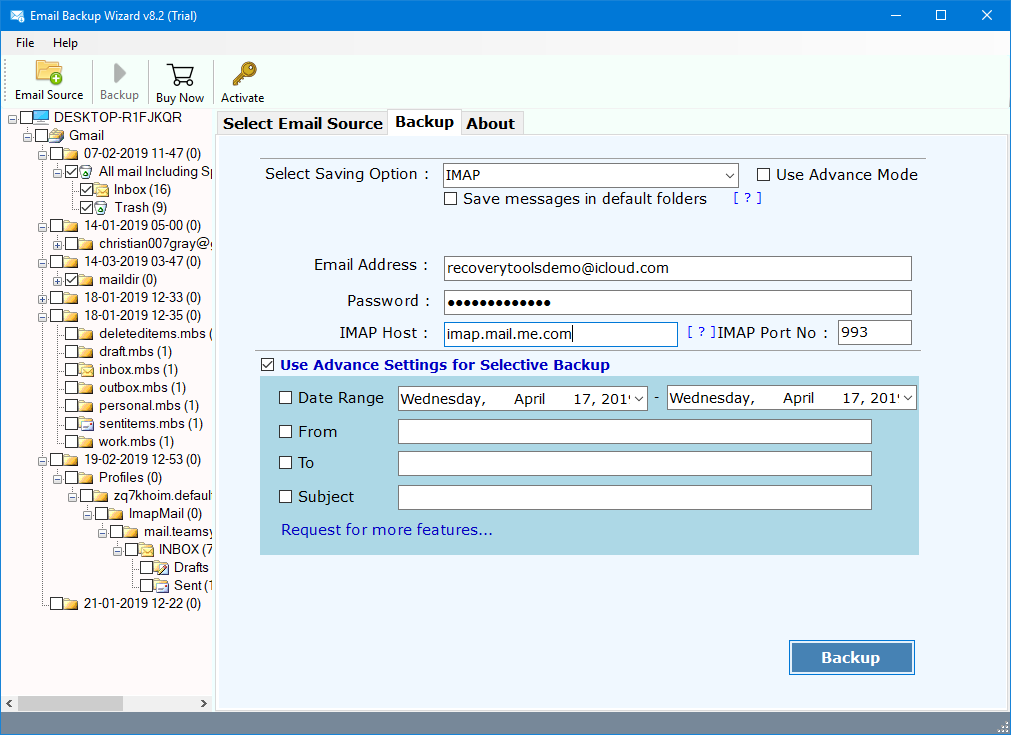The image size is (1011, 735).
Task: Click the Inbox (16) folder icon
Action: coord(102,190)
